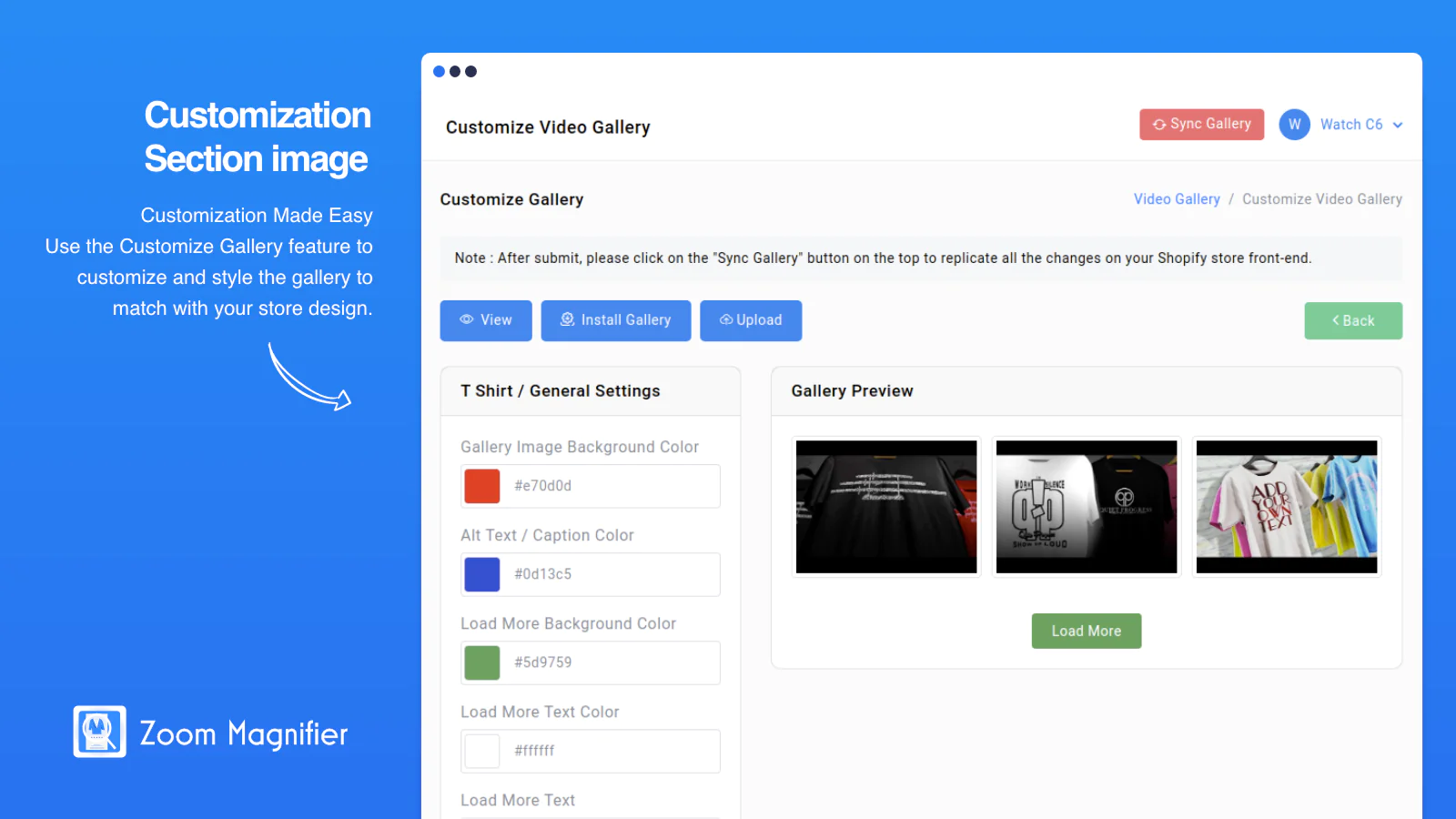This screenshot has width=1456, height=819.
Task: Click the Sync Gallery button
Action: pyautogui.click(x=1201, y=125)
